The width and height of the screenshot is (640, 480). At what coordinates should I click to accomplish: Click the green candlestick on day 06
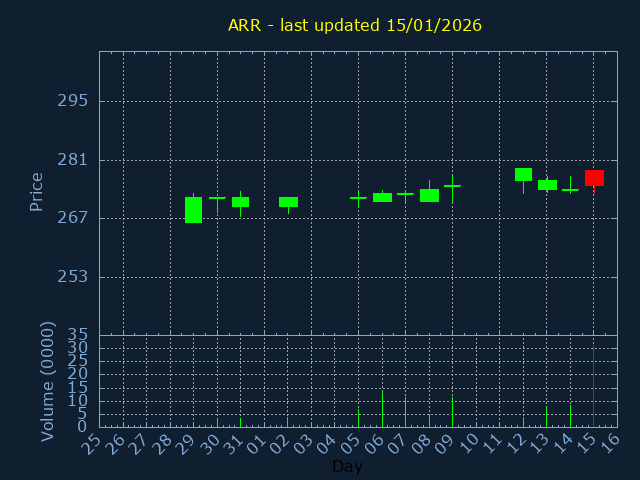tap(382, 198)
